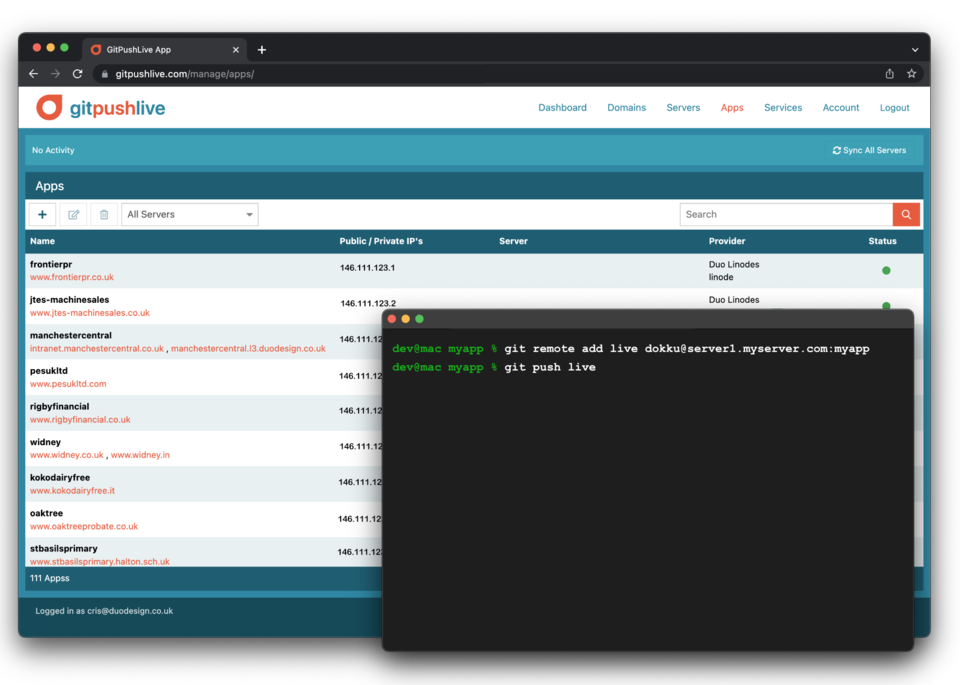Click the Logged in as cris@duodesign.co.uk text

tap(104, 611)
